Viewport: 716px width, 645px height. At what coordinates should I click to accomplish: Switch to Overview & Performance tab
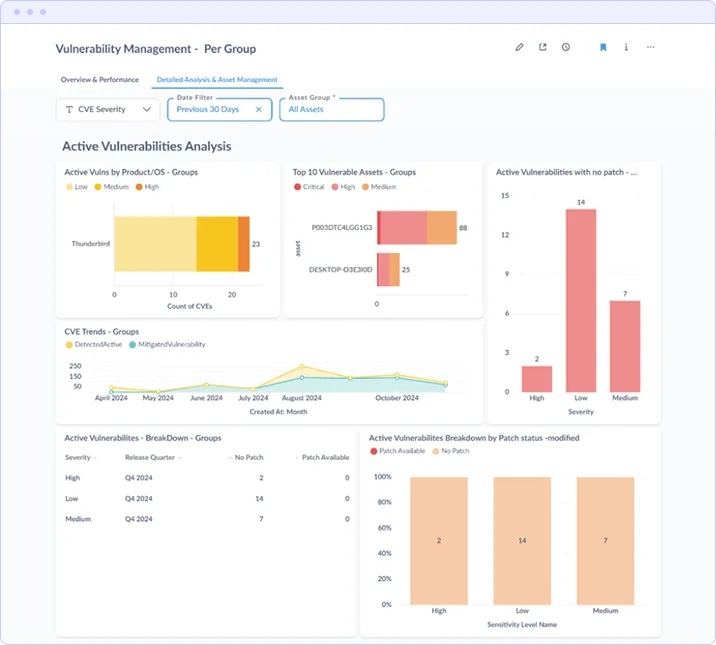(100, 79)
